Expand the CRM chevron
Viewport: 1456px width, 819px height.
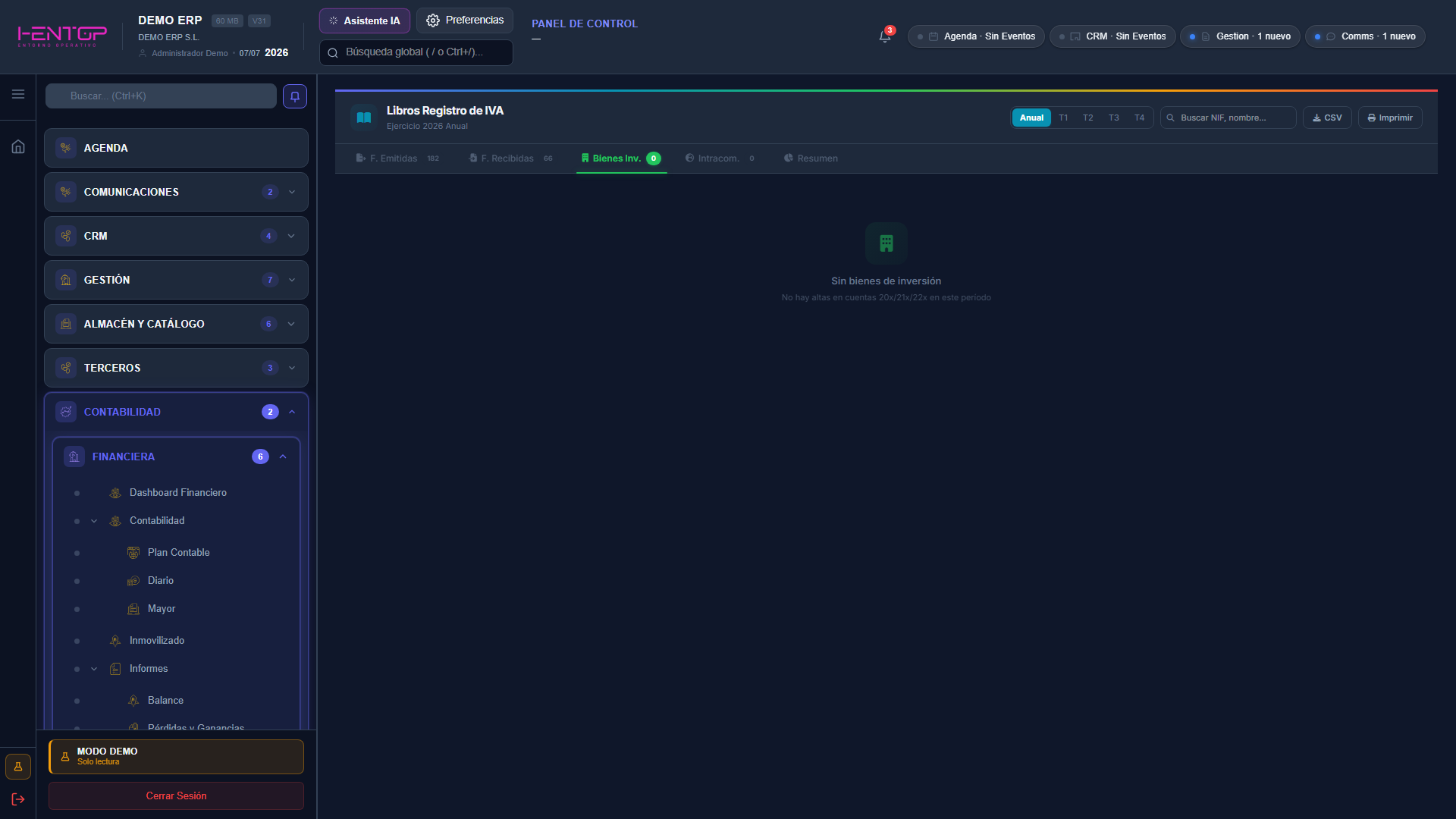pyautogui.click(x=291, y=236)
